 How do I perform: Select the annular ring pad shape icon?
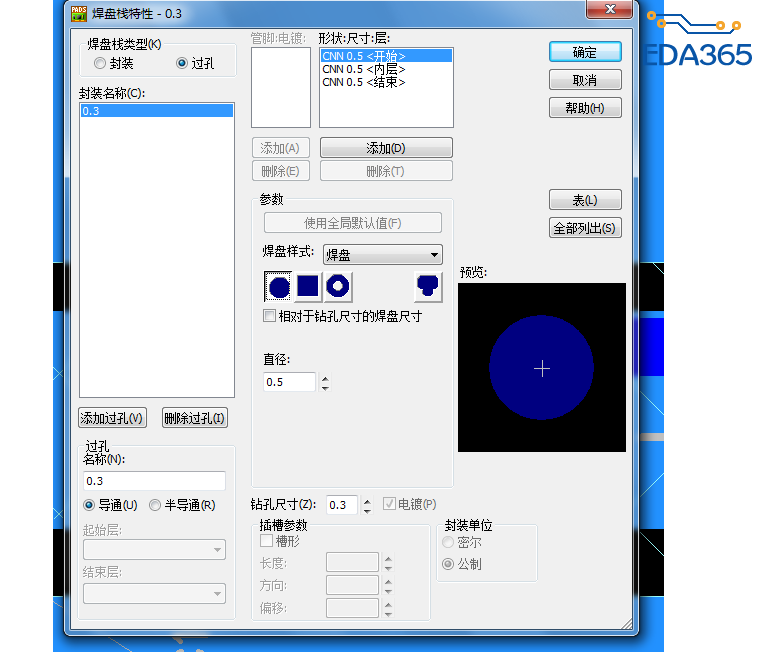tap(337, 286)
